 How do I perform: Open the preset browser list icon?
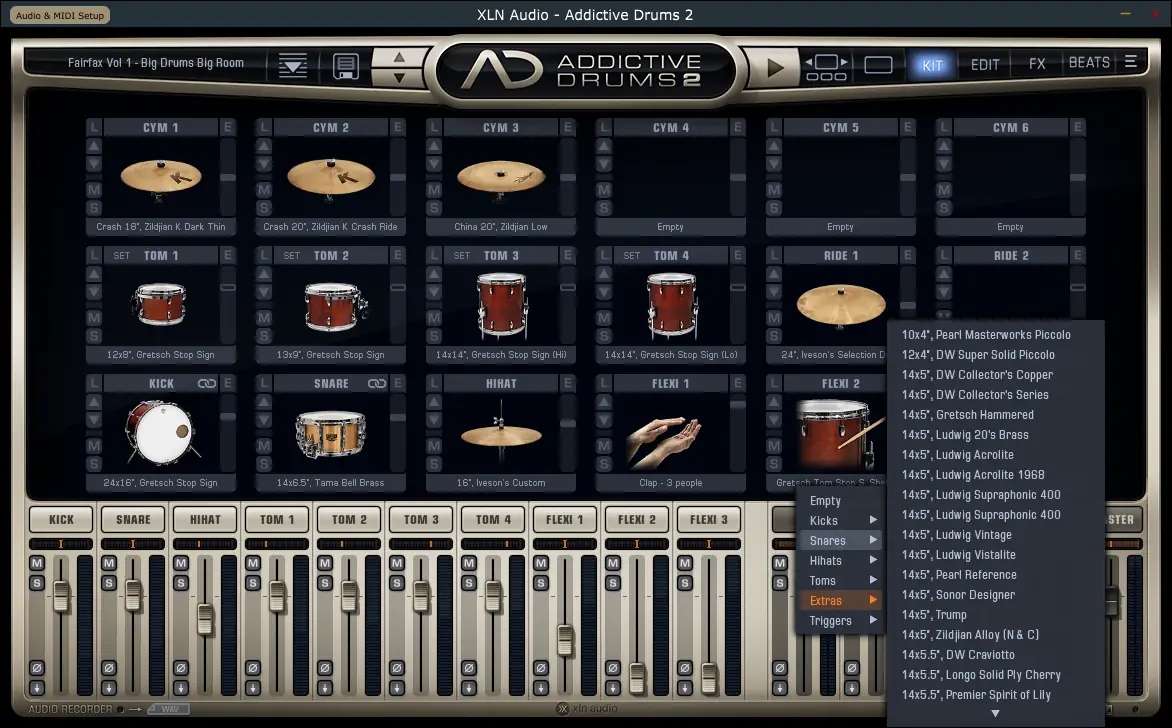click(292, 66)
